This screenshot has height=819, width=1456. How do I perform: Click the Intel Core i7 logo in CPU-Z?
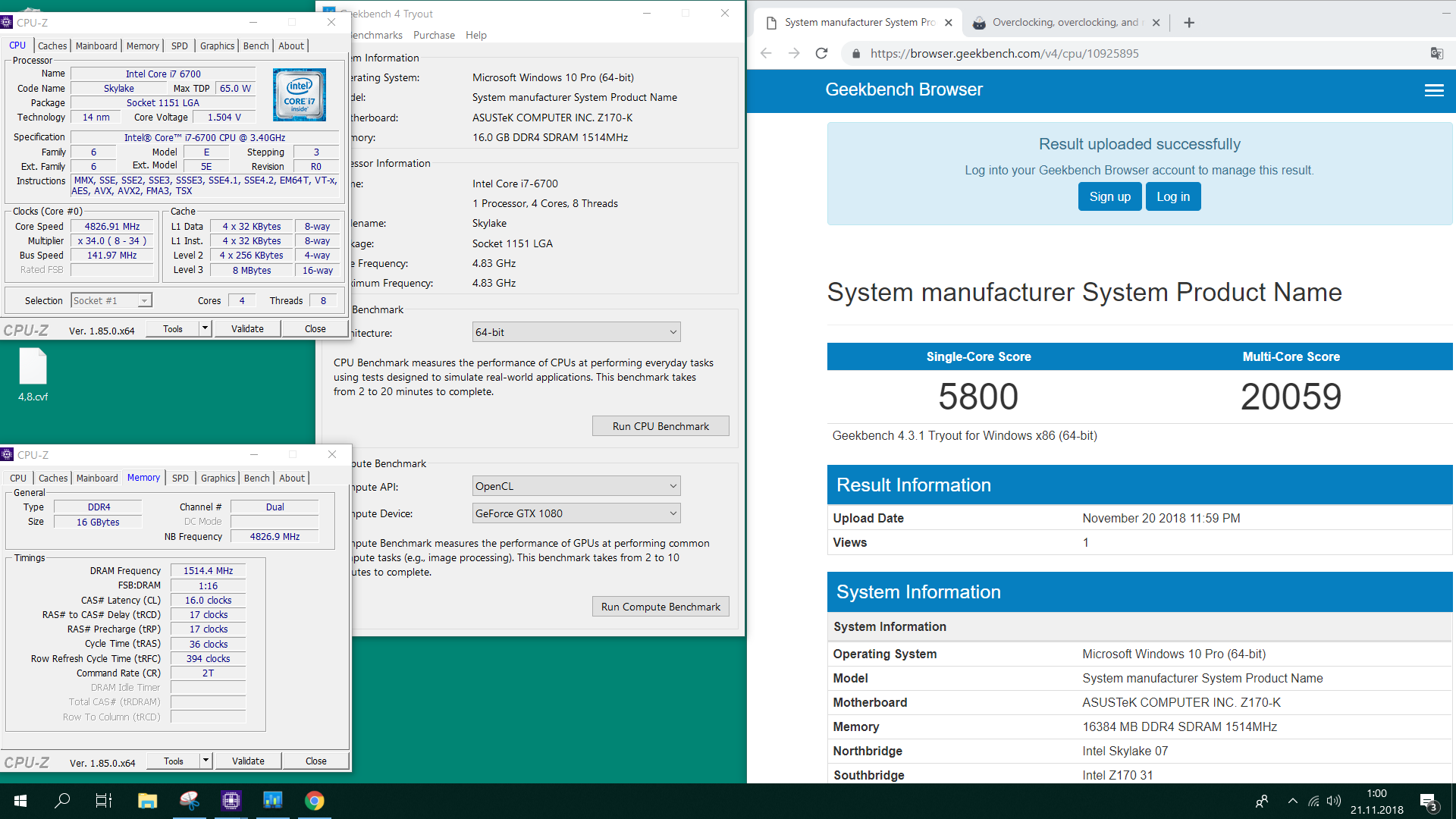[300, 95]
